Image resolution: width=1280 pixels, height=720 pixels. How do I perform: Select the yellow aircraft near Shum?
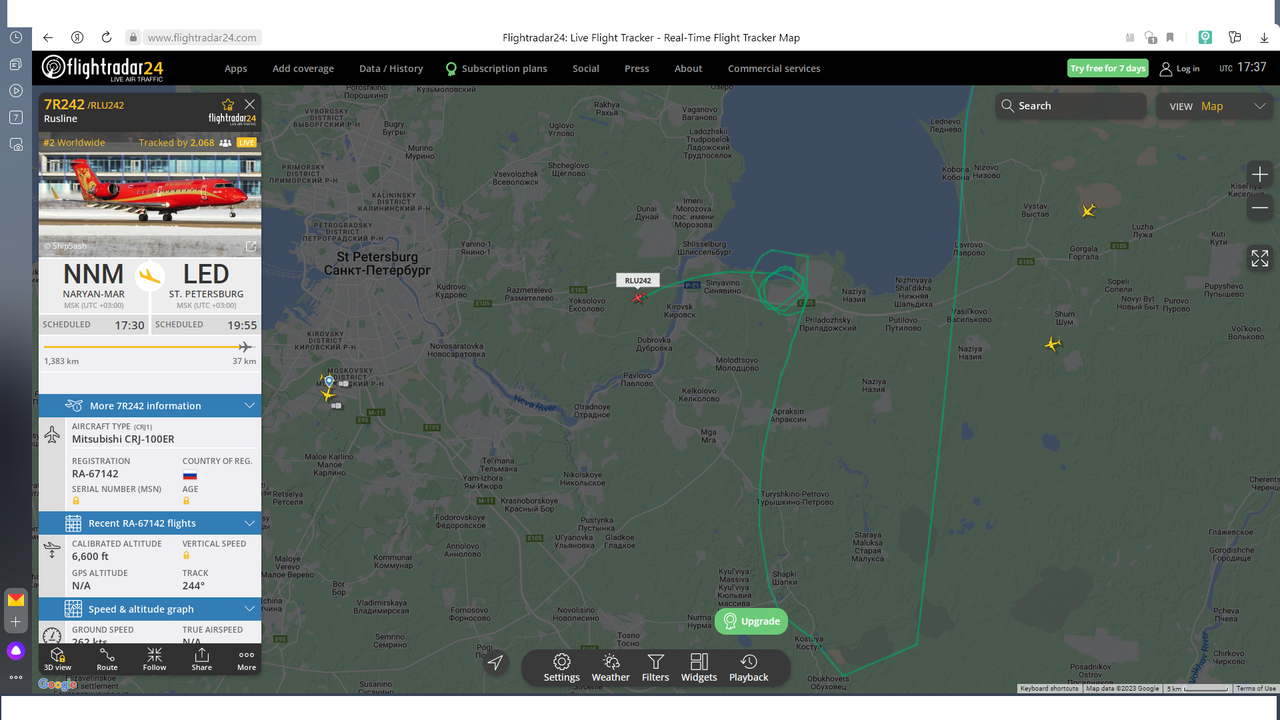pyautogui.click(x=1052, y=344)
